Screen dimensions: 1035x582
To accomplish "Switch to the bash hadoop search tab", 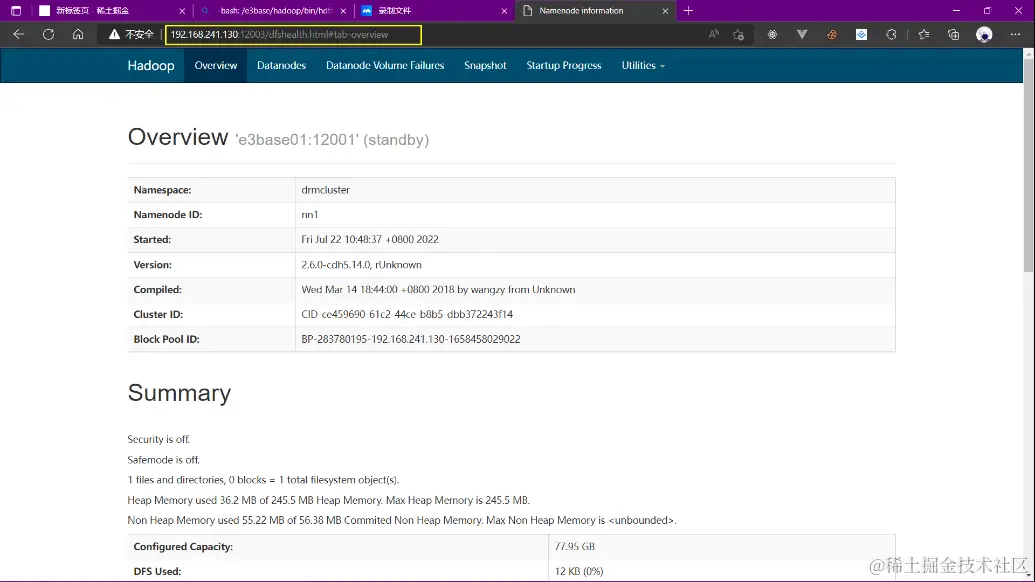I will (274, 11).
